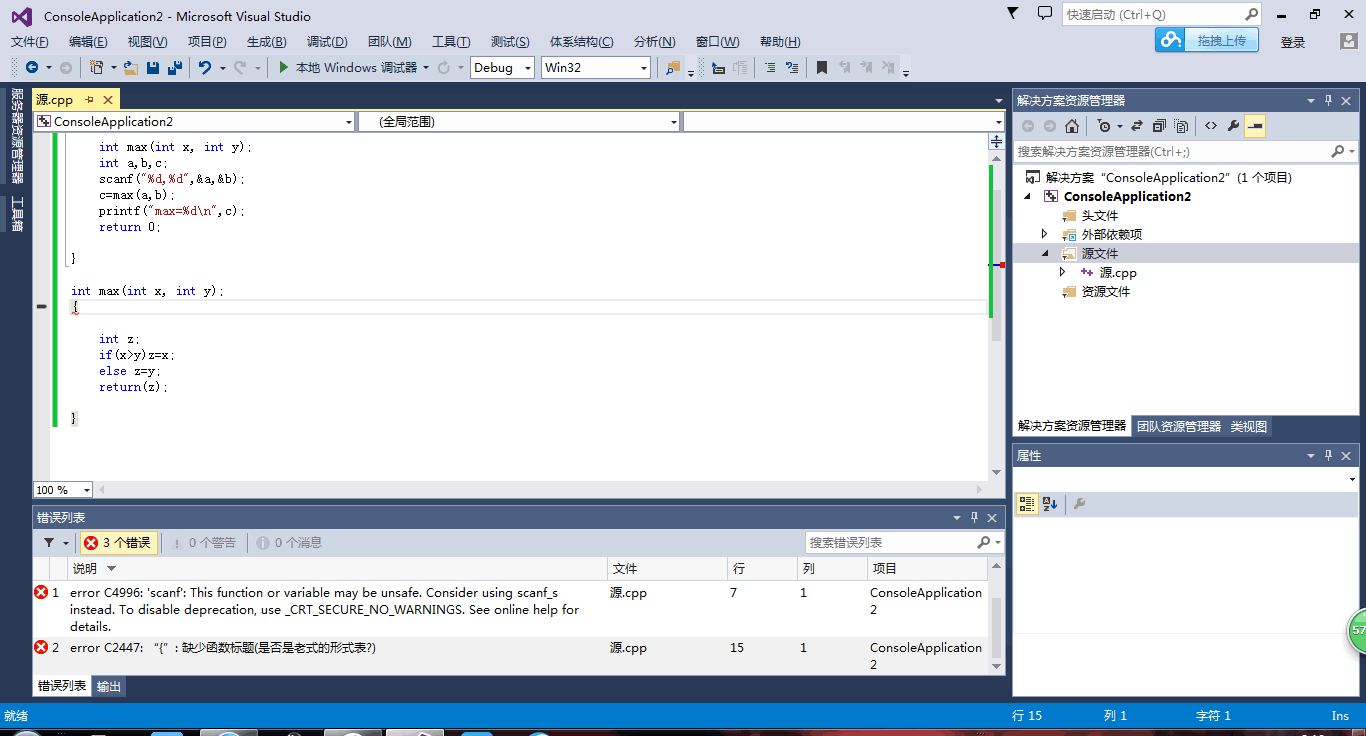
Task: Click the Alphabetical sort icon in Properties
Action: (1050, 504)
